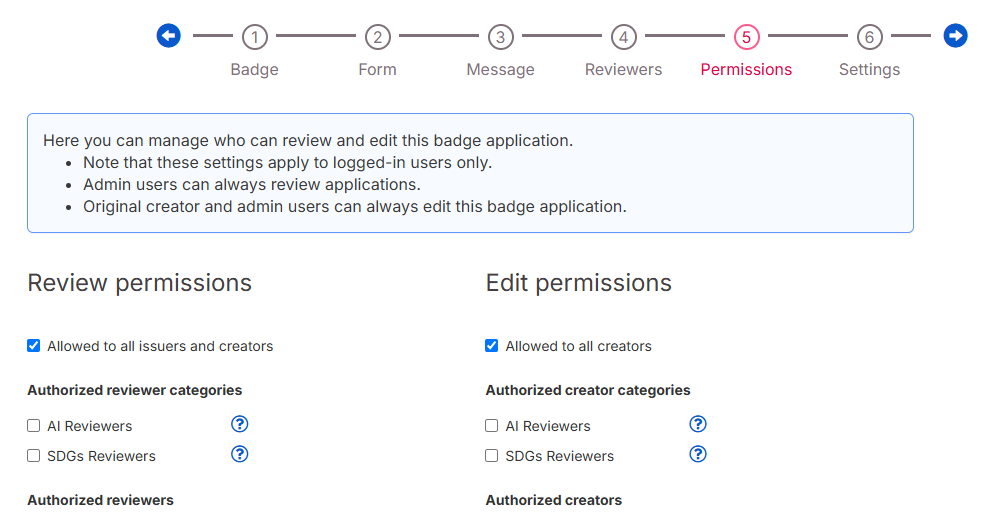Open help for SDGs Reviewers under Review permissions

coord(239,454)
